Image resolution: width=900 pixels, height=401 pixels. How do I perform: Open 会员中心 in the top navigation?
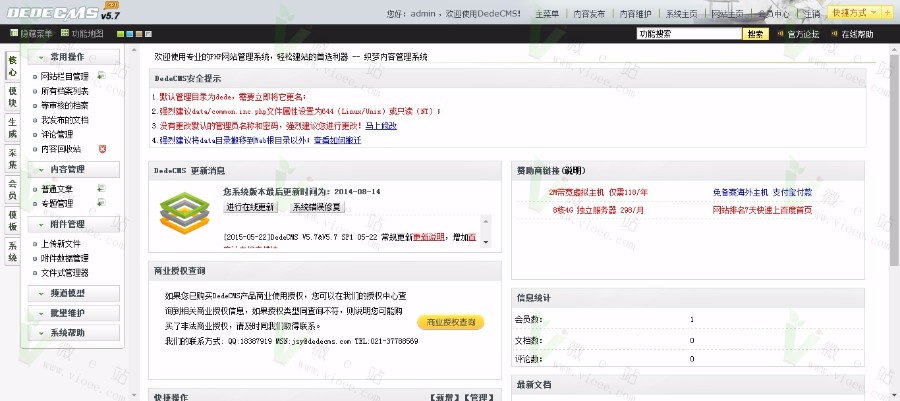point(774,14)
